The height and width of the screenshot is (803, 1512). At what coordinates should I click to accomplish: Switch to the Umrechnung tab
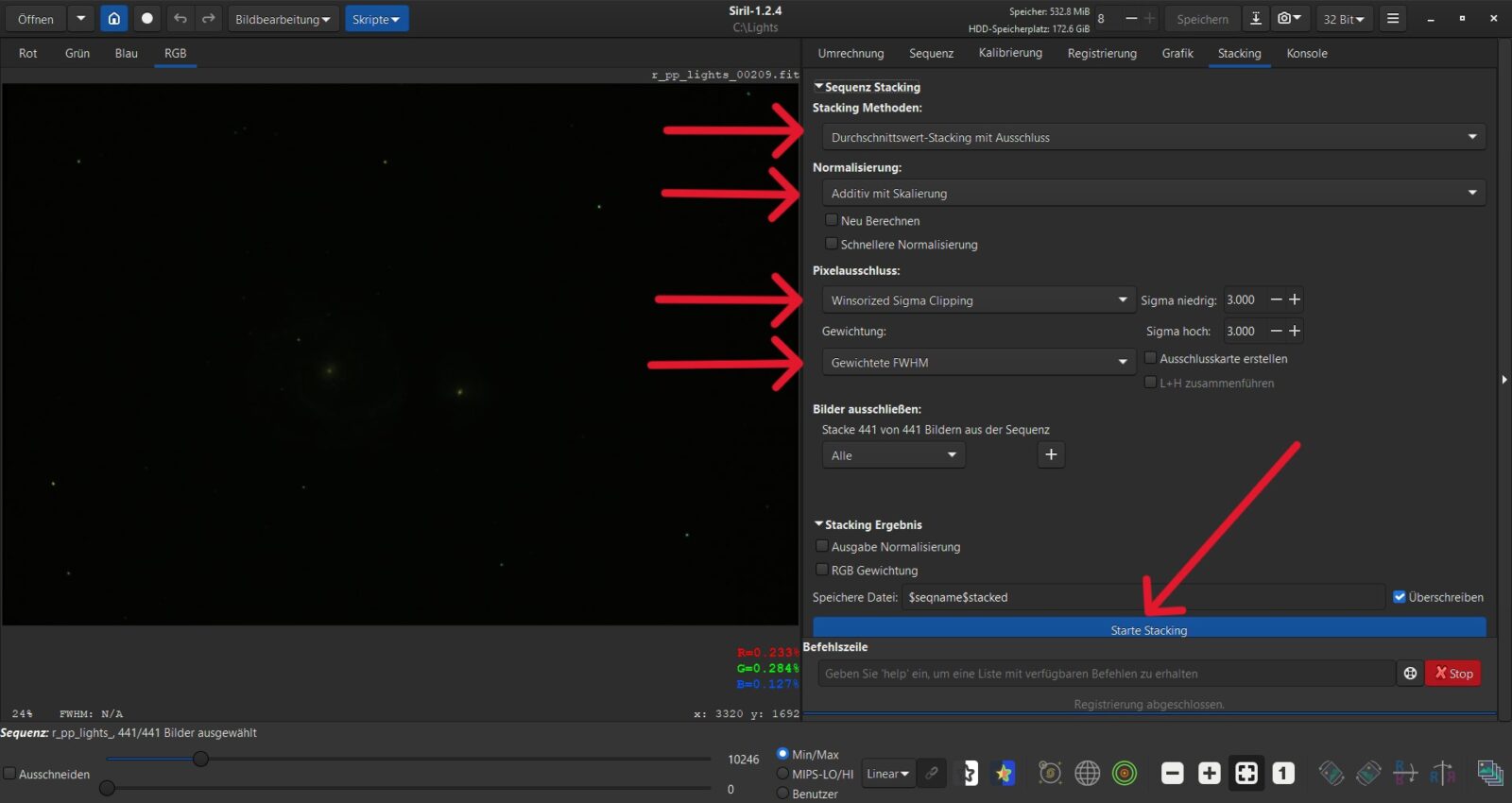click(x=850, y=53)
